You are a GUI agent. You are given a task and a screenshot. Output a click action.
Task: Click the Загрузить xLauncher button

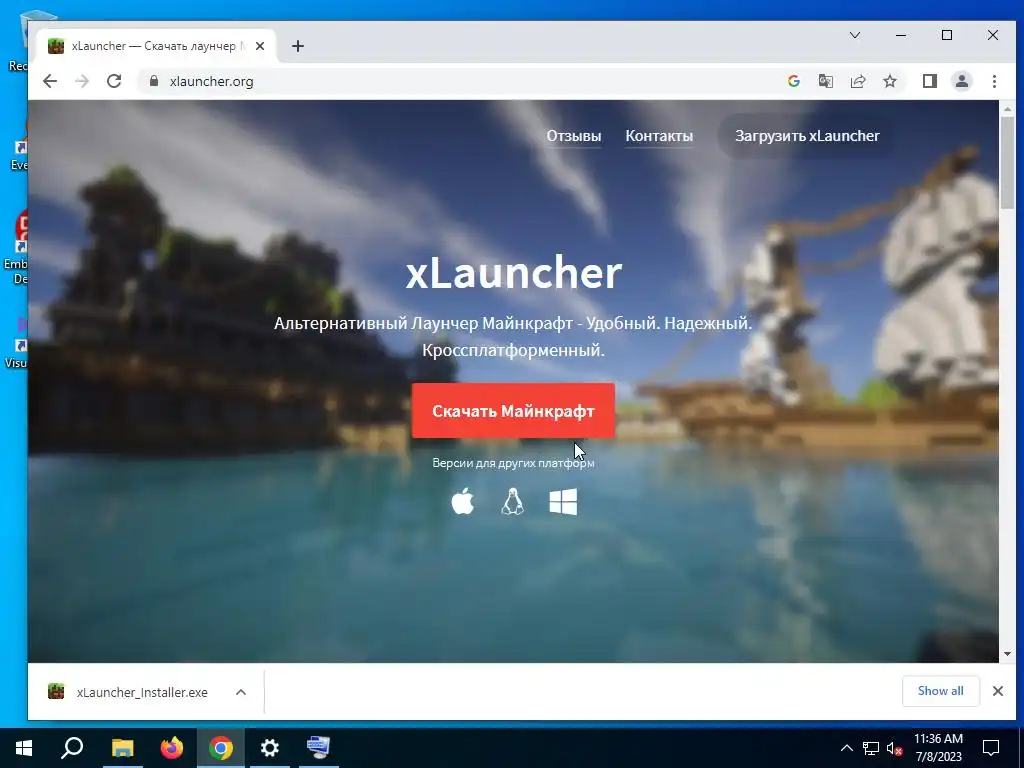click(x=807, y=136)
